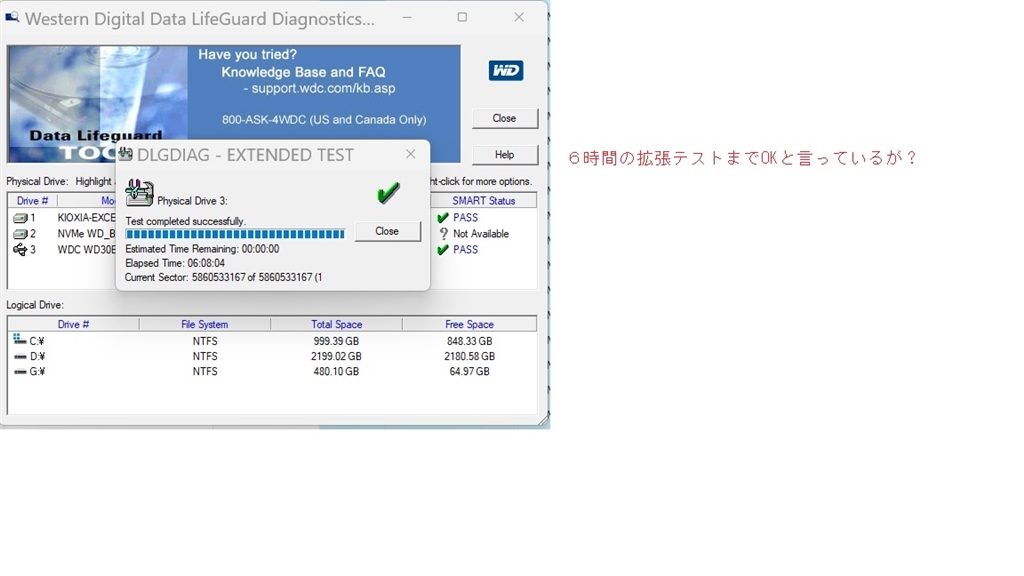
Task: Click Test completed successfully message
Action: click(x=185, y=221)
